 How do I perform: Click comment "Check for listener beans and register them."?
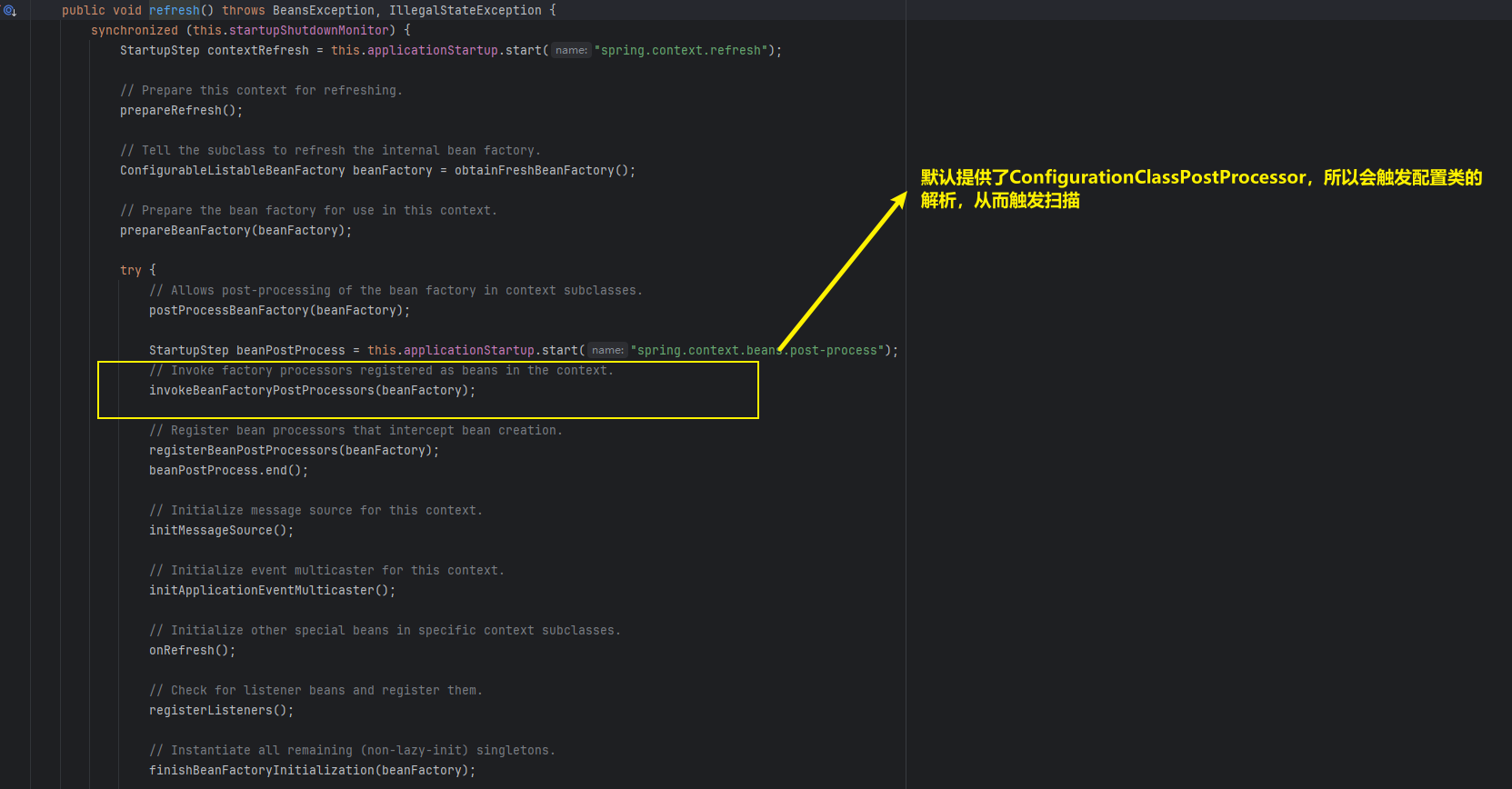(315, 691)
